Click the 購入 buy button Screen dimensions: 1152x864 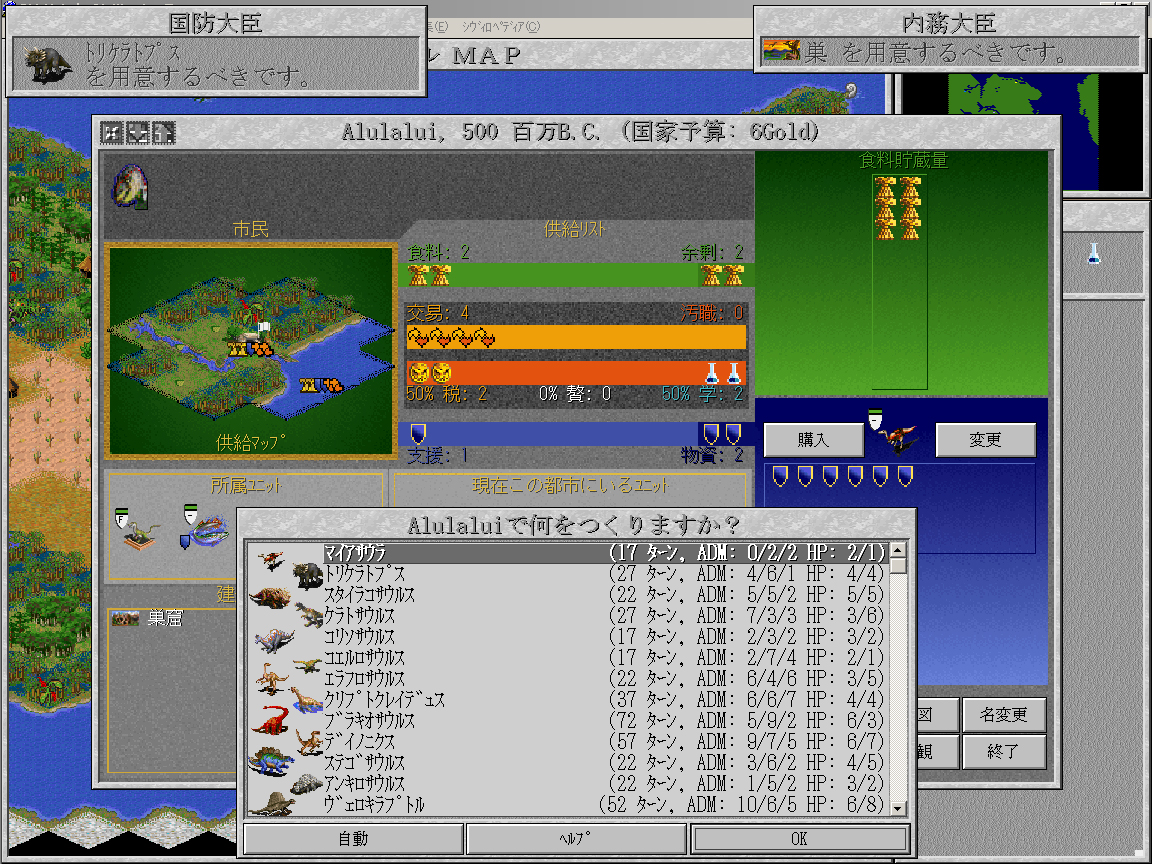[x=813, y=439]
